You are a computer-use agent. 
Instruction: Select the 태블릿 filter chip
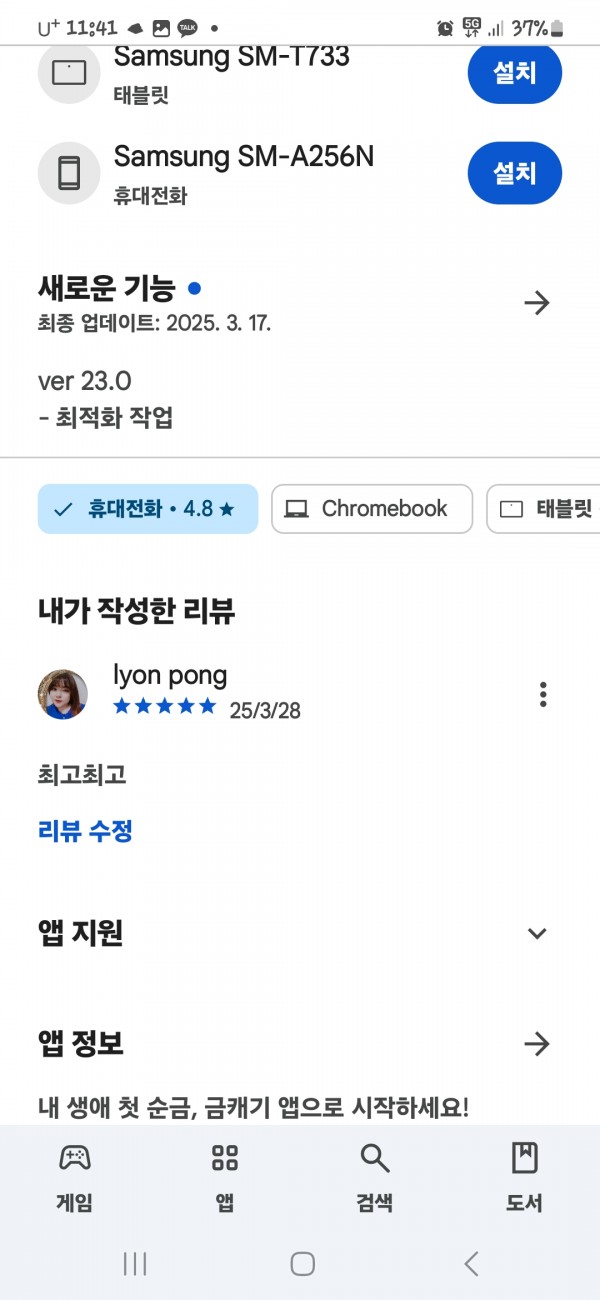543,509
